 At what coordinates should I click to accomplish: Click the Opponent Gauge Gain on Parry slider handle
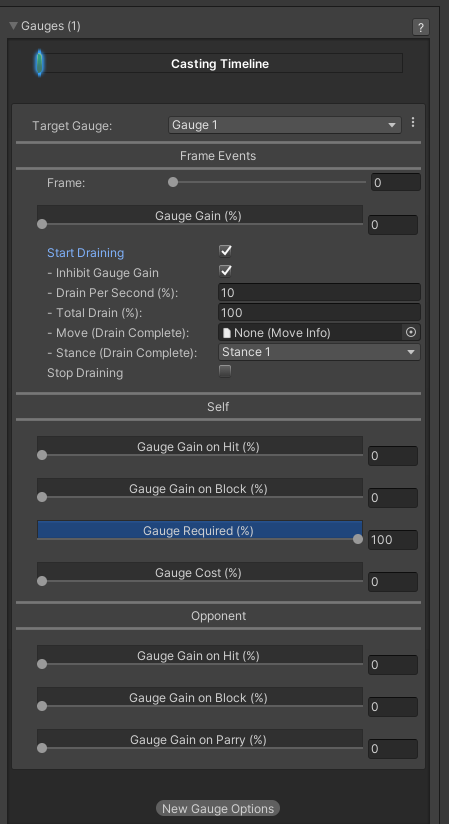coord(42,748)
